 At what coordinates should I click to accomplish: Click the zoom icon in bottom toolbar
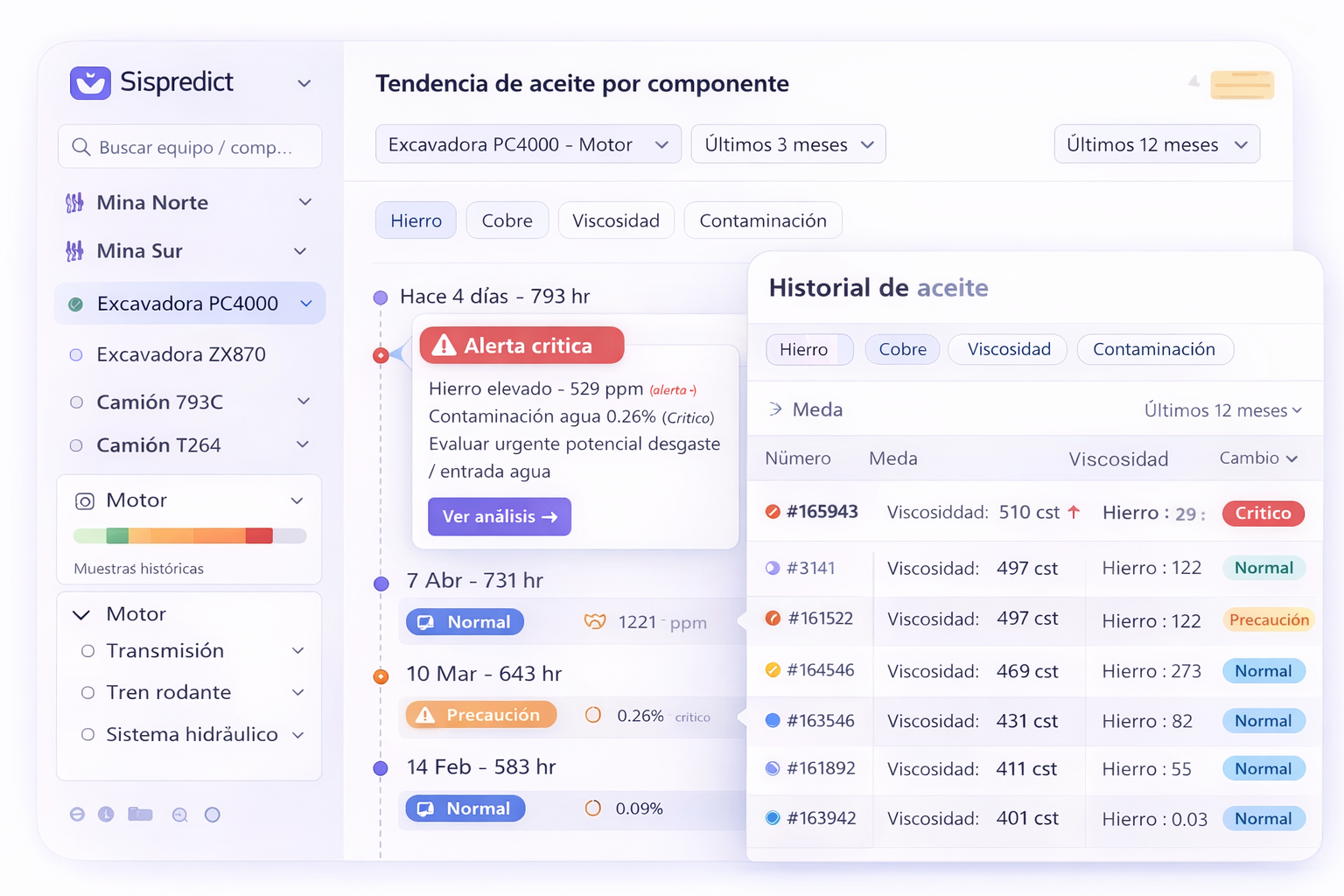coord(180,815)
